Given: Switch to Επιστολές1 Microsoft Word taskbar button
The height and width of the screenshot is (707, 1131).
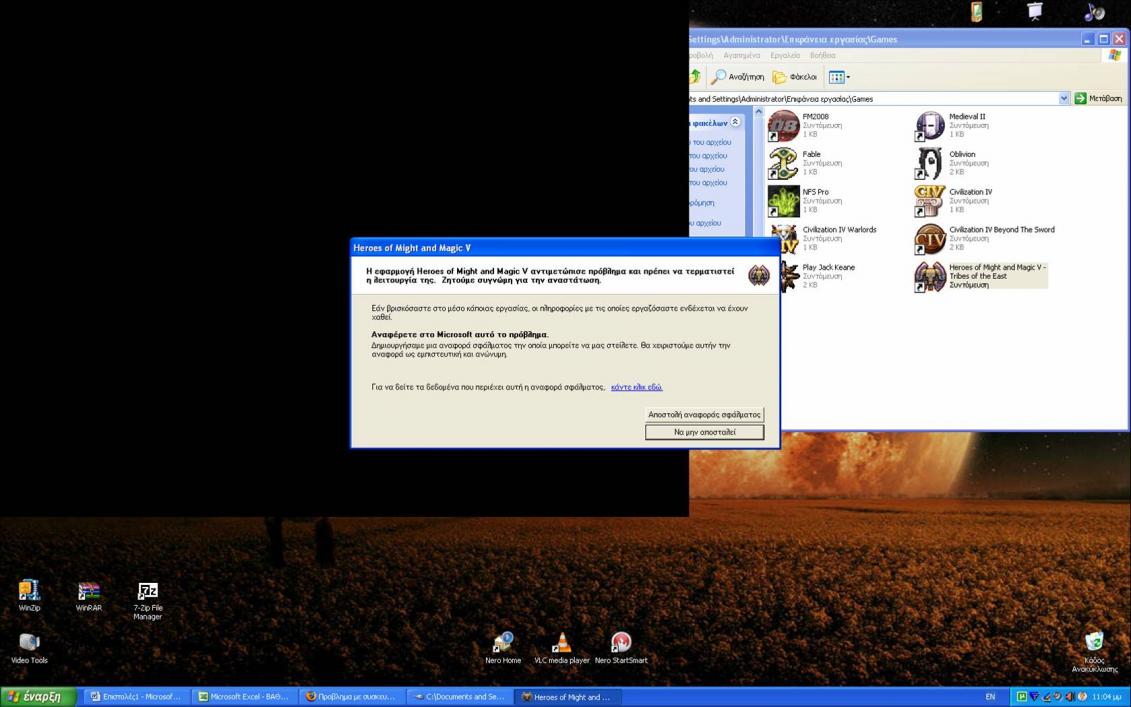Looking at the screenshot, I should [x=137, y=697].
